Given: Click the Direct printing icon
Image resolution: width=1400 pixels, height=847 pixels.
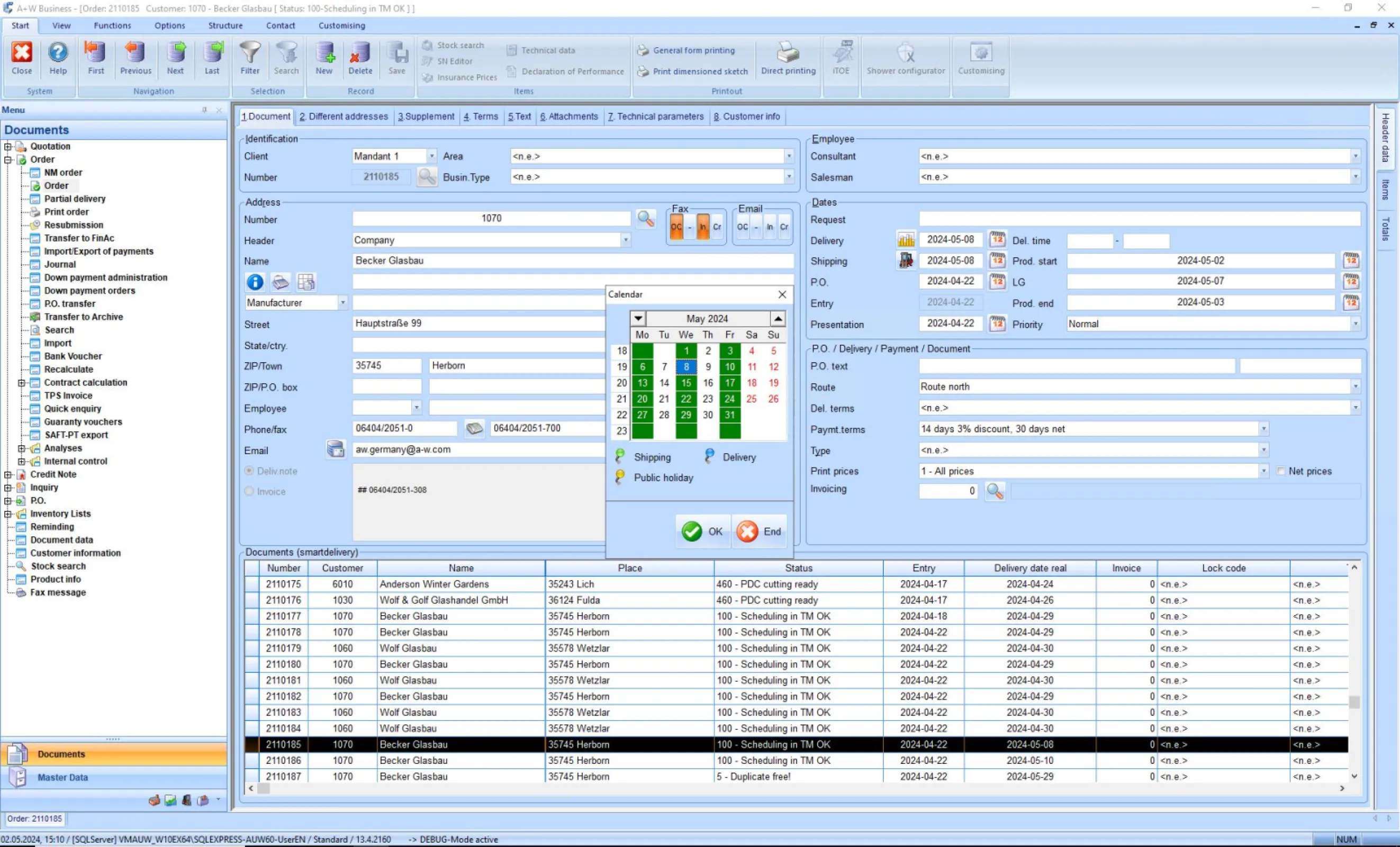Looking at the screenshot, I should click(x=788, y=53).
